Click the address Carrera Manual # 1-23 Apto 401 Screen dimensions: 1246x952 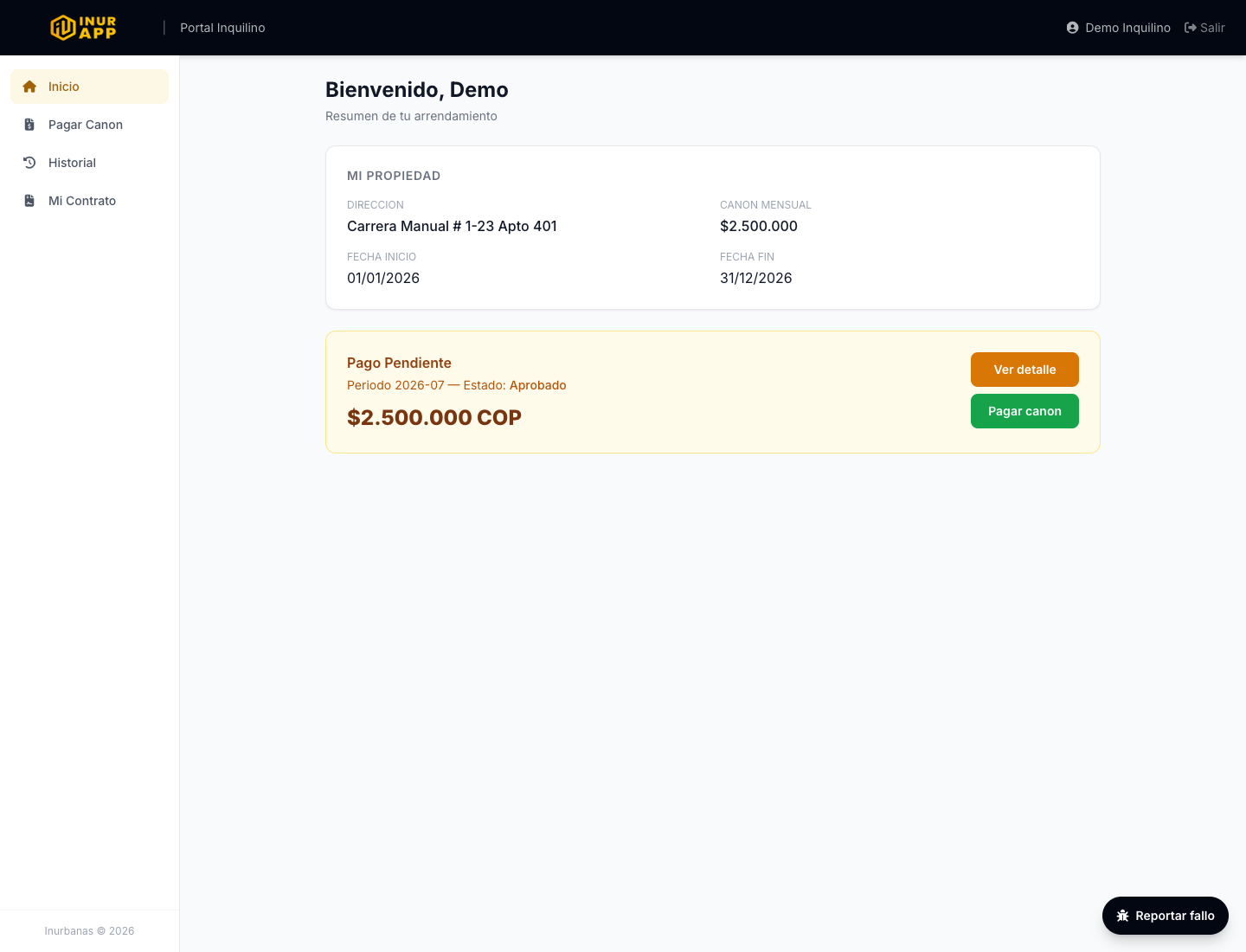(x=452, y=226)
